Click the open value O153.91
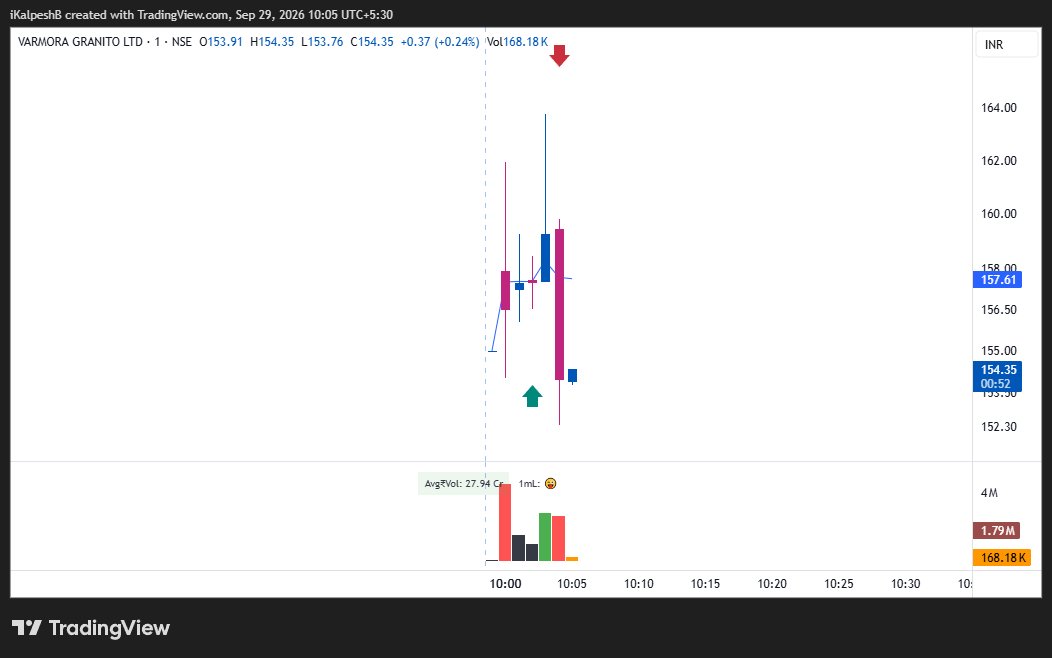Screen dimensions: 1052x658 221,42
